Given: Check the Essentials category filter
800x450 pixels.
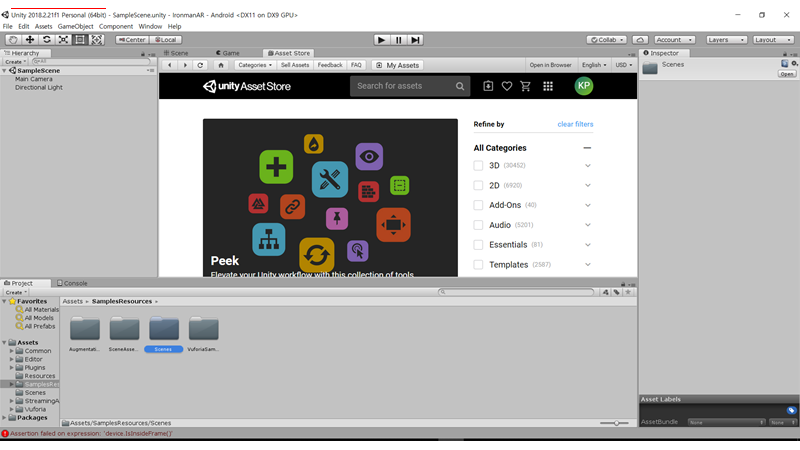Looking at the screenshot, I should tap(478, 245).
